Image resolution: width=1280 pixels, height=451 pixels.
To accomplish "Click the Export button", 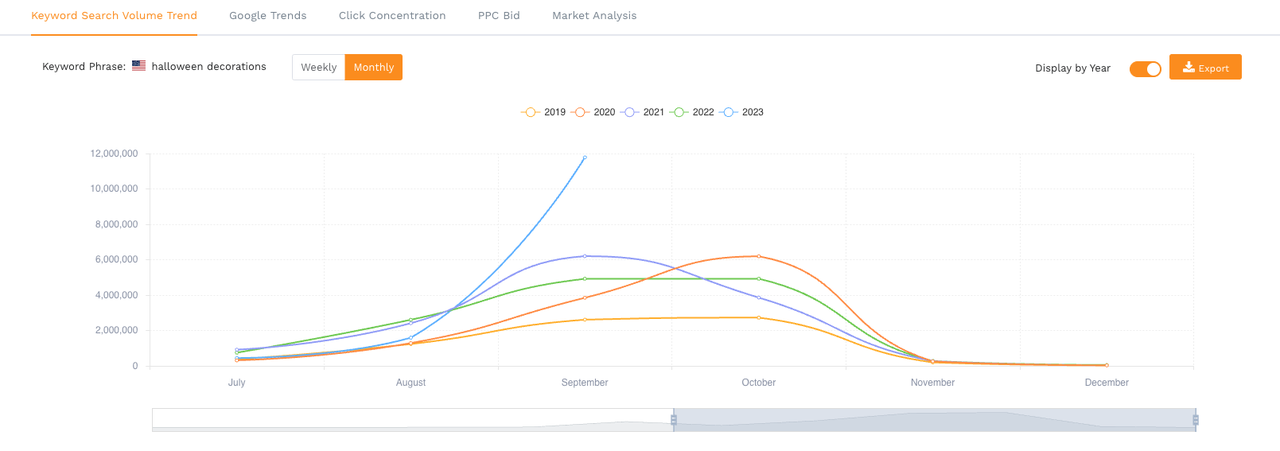I will pos(1205,67).
